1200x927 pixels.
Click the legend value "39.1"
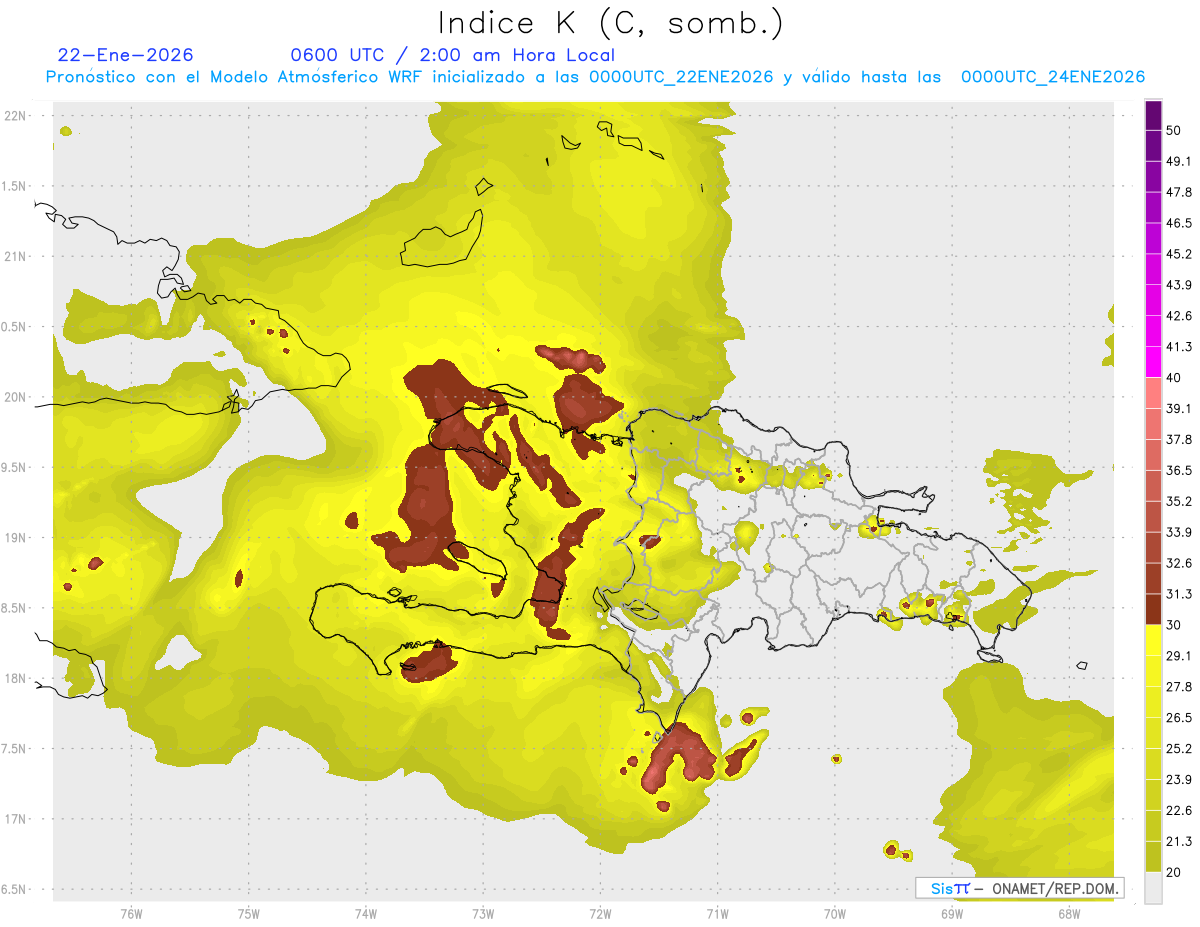[x=1179, y=408]
